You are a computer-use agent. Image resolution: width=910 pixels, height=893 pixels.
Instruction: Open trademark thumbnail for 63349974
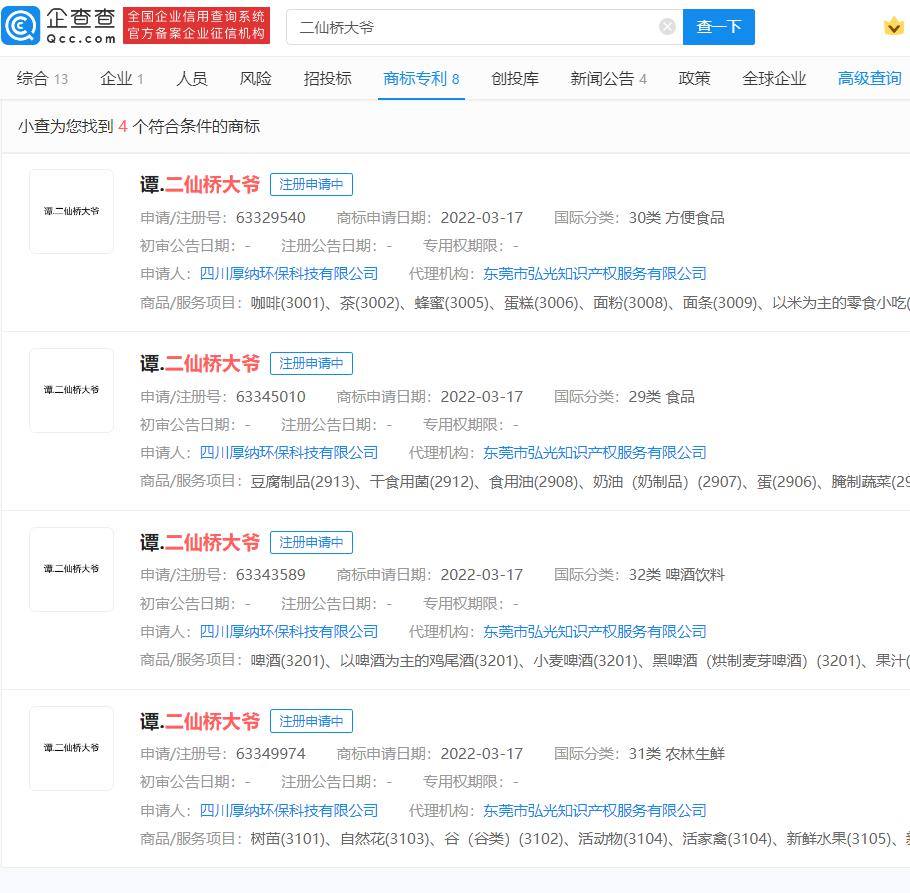(71, 748)
